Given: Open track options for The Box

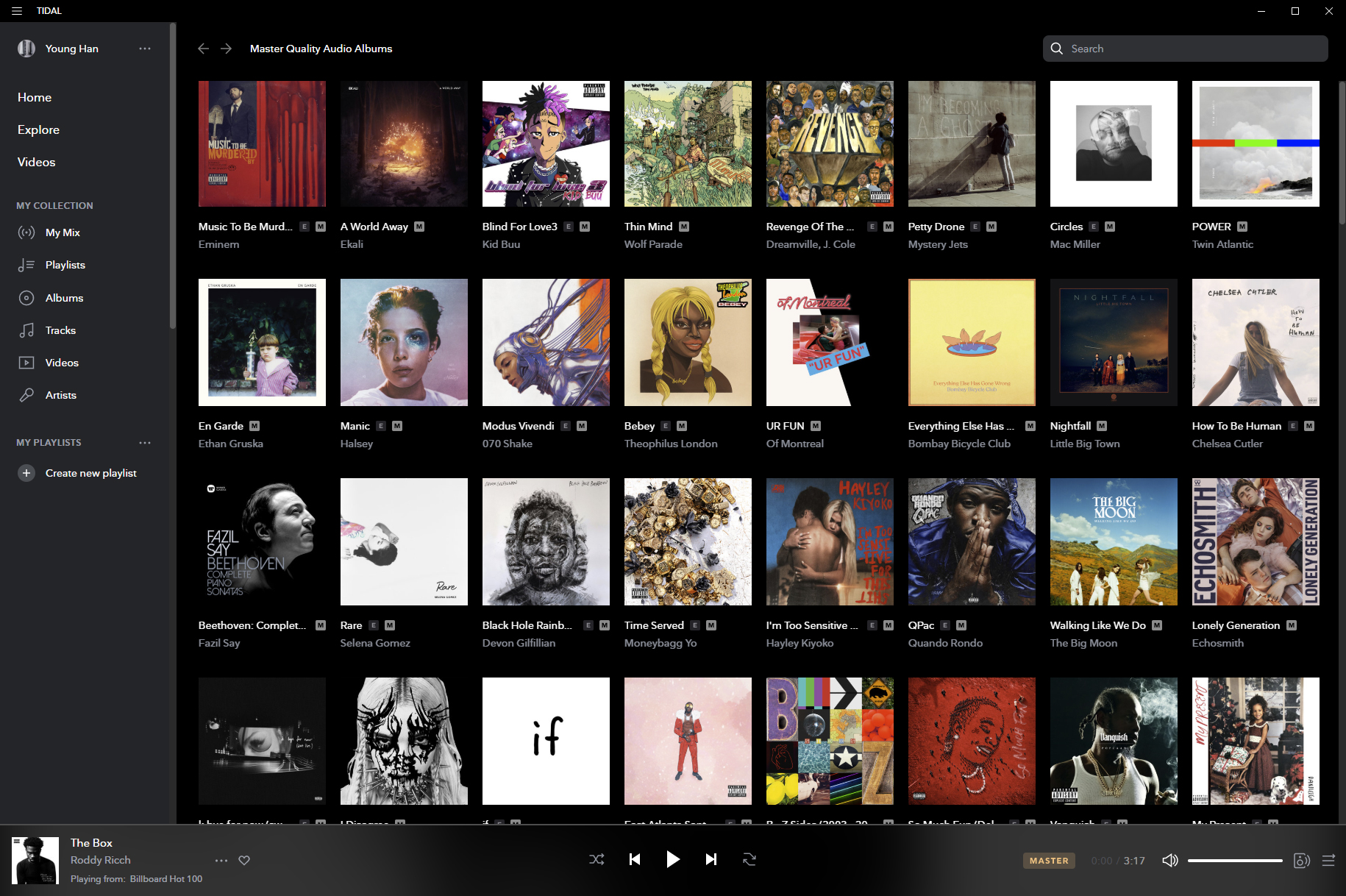Looking at the screenshot, I should pyautogui.click(x=221, y=860).
